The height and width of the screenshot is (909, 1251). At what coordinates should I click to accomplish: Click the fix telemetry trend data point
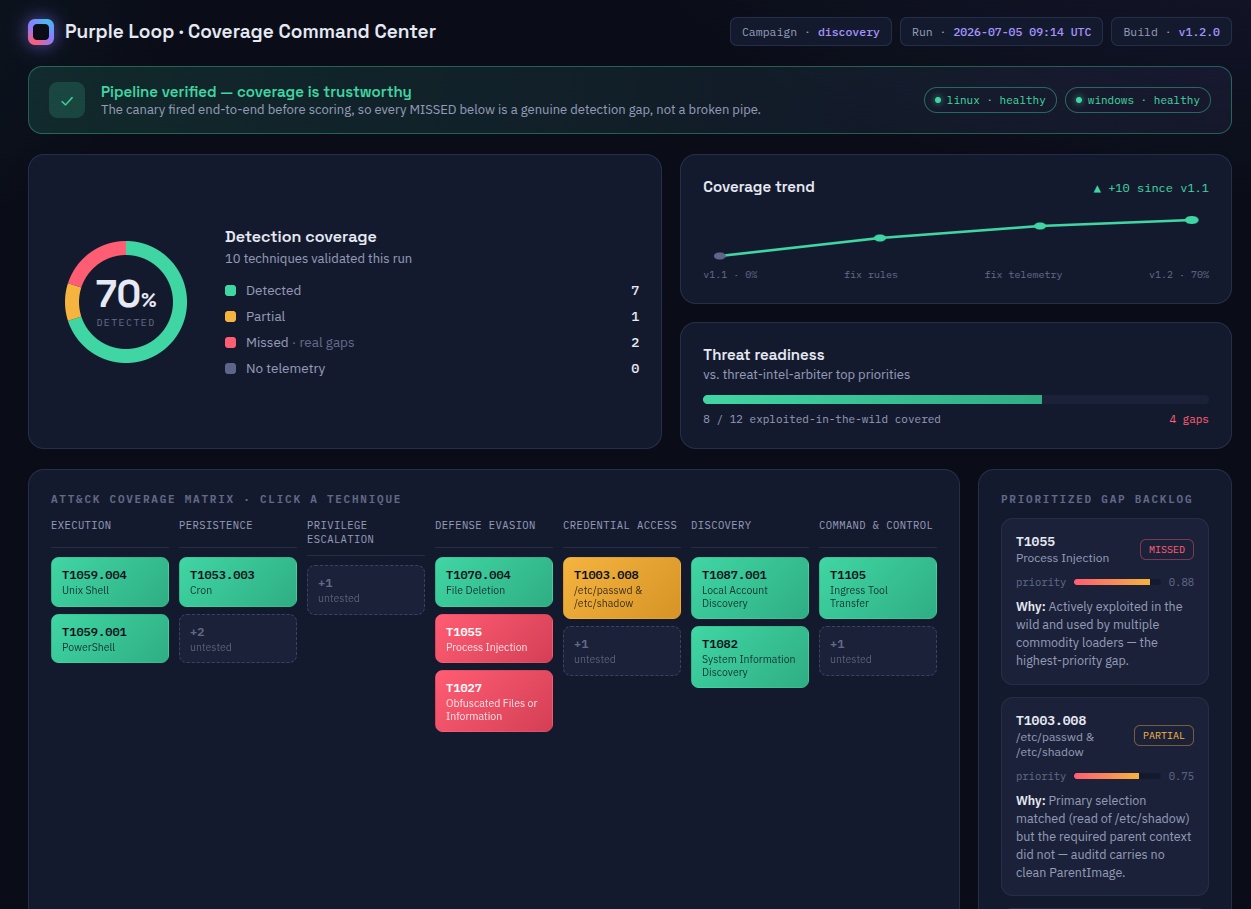pyautogui.click(x=1040, y=226)
